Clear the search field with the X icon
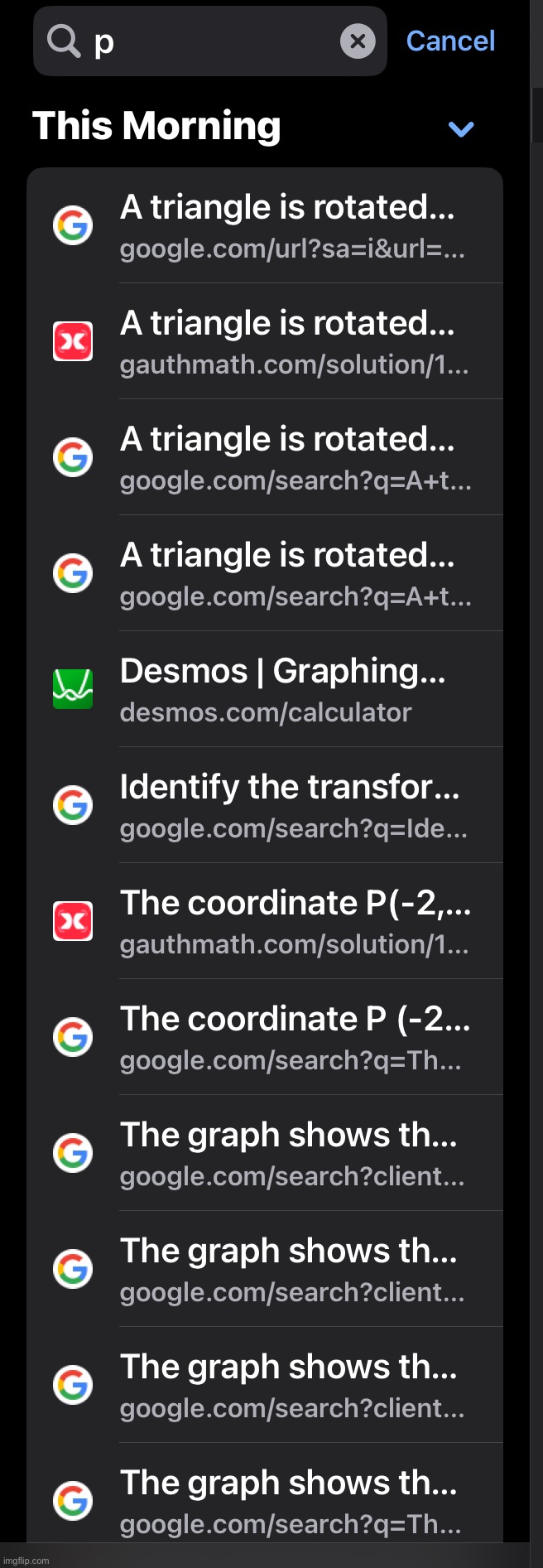The height and width of the screenshot is (1568, 543). [358, 41]
